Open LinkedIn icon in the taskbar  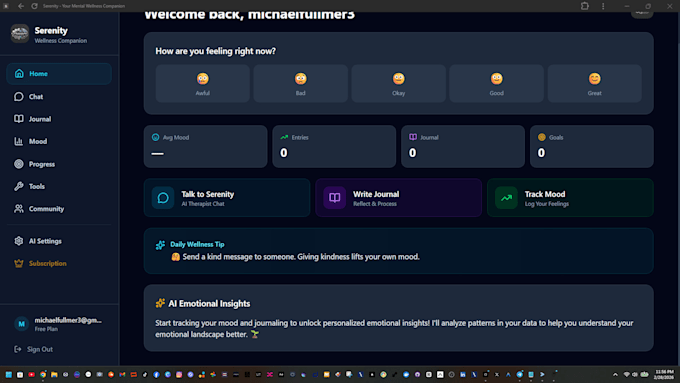463,374
